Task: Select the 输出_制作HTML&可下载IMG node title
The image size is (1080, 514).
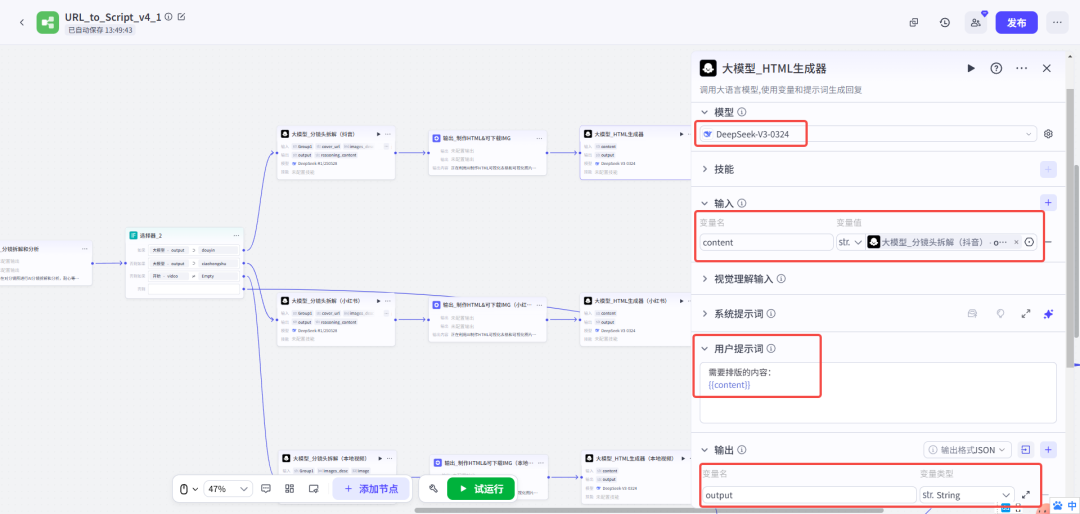Action: 477,138
